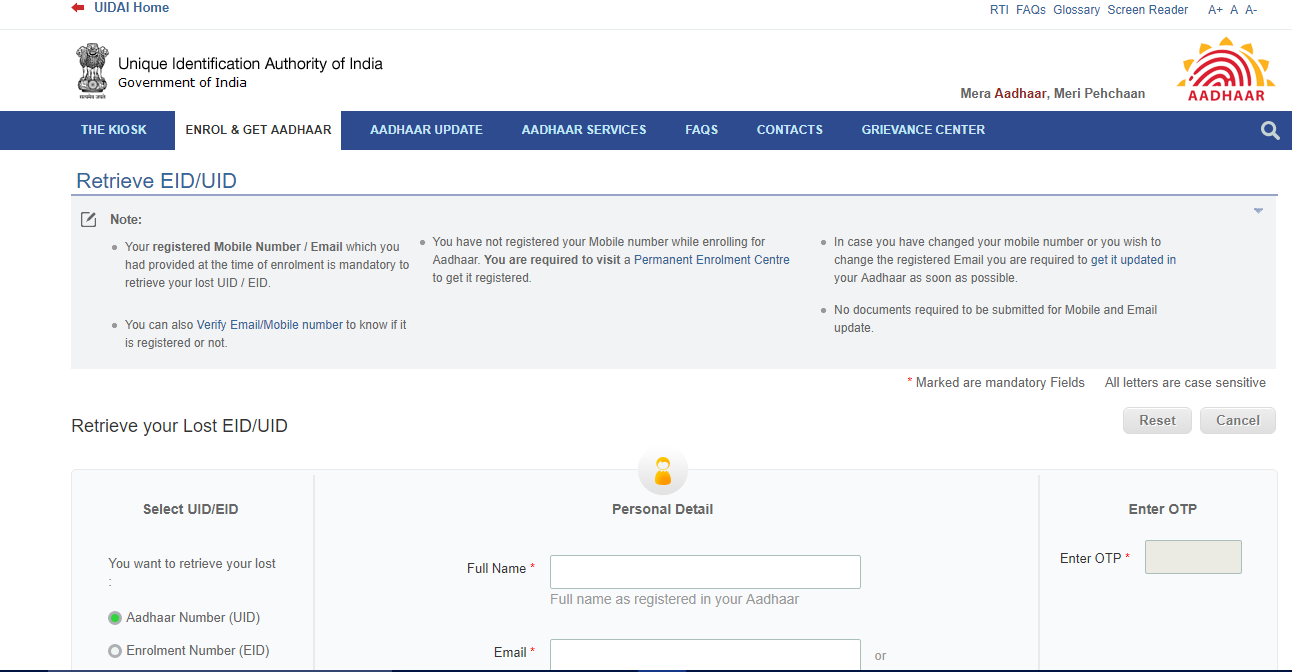The image size is (1292, 672).
Task: Choose default text size with A icon
Action: [1233, 9]
